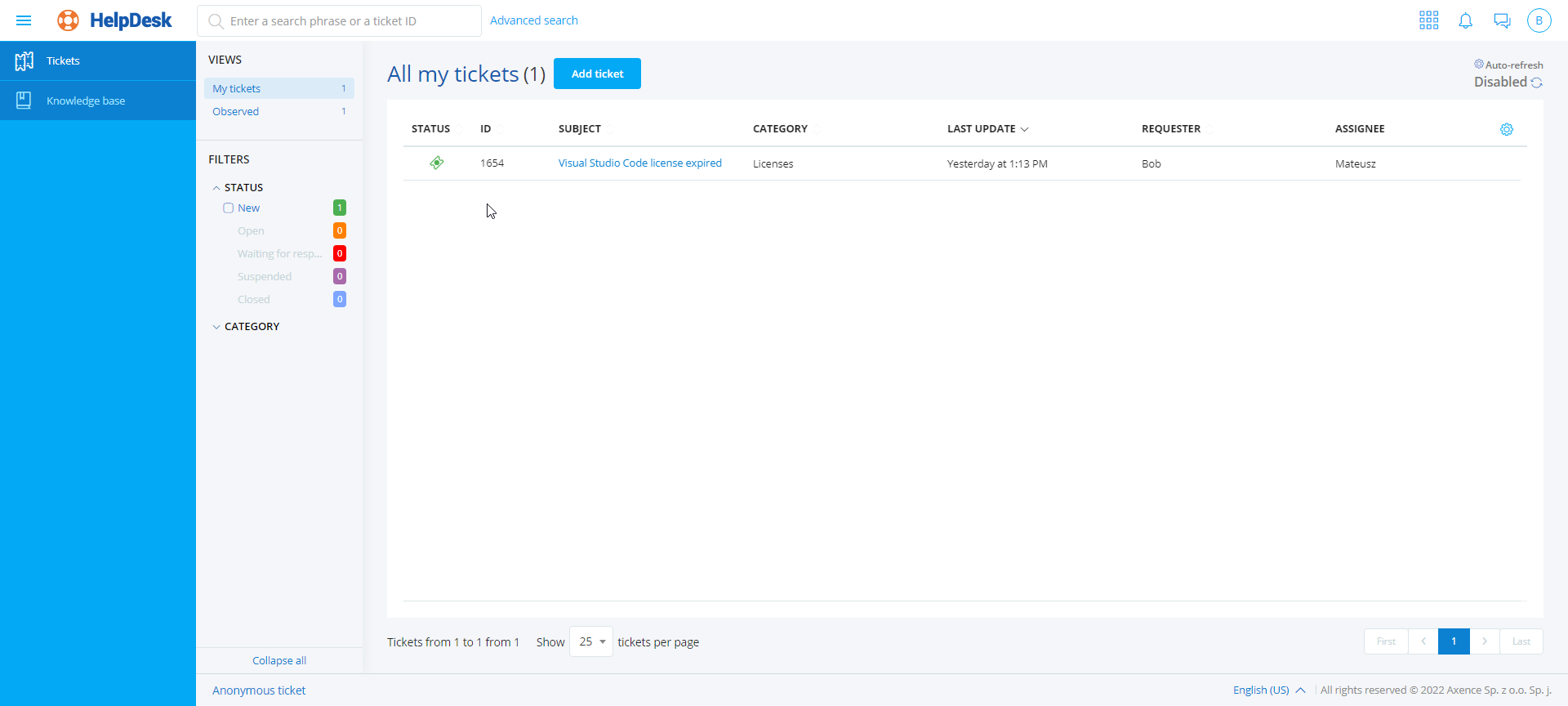Screen dimensions: 1568x706
Task: Go to Knowledge base section
Action: pos(86,101)
